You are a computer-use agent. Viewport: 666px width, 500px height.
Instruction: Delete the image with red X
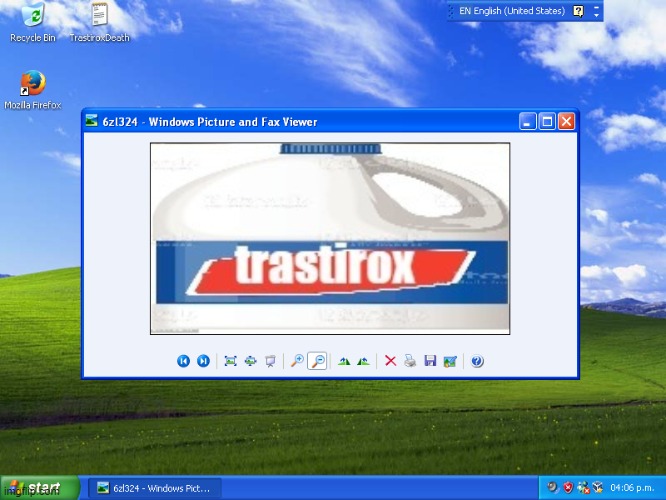(x=390, y=361)
